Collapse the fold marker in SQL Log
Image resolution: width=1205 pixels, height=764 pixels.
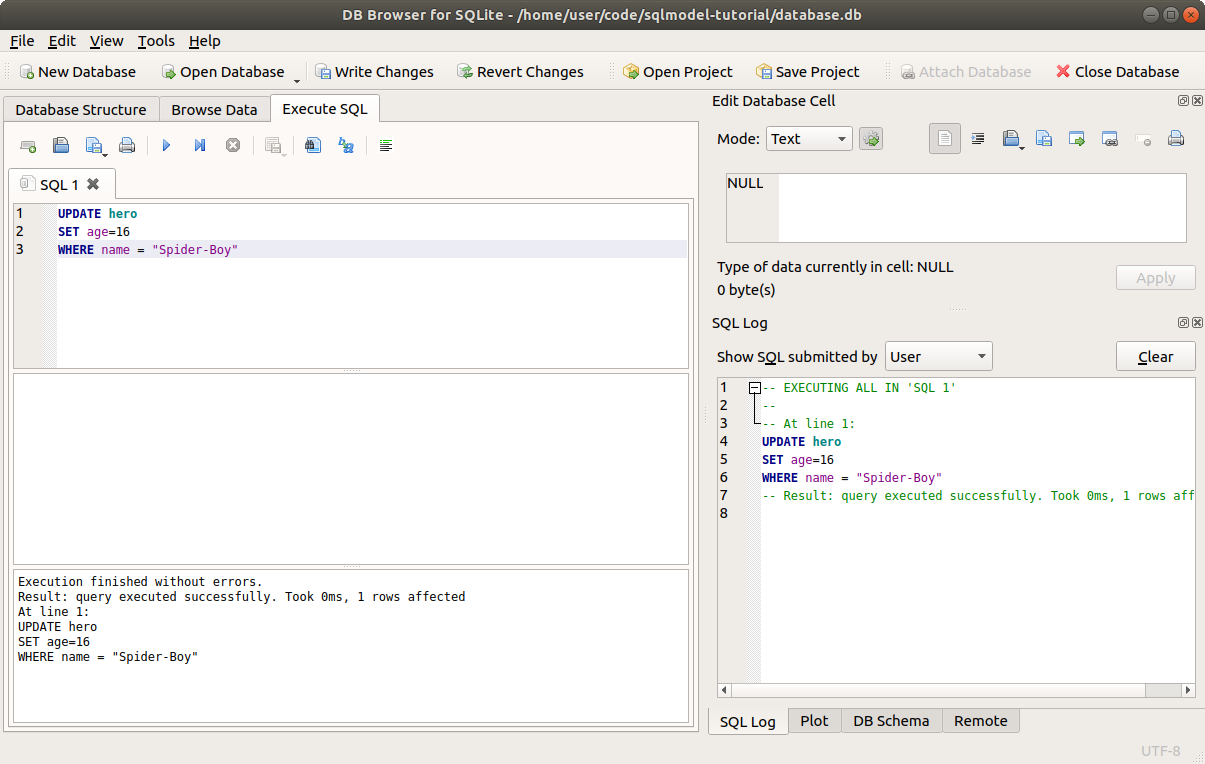click(755, 388)
